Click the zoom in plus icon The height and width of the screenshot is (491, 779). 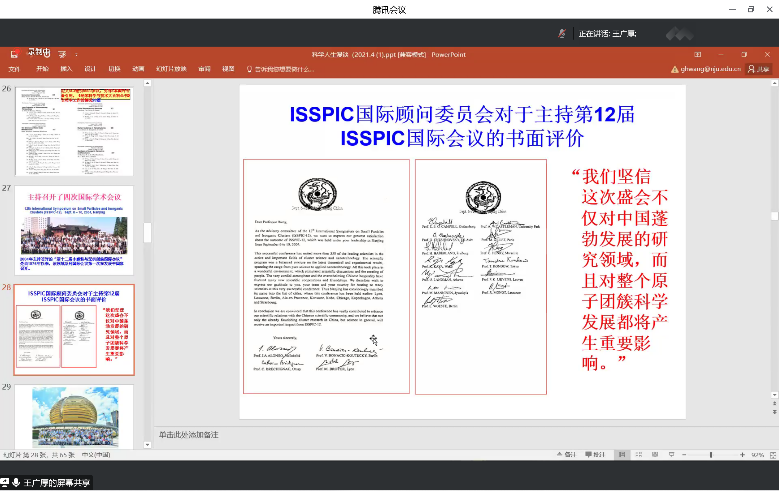tap(741, 454)
